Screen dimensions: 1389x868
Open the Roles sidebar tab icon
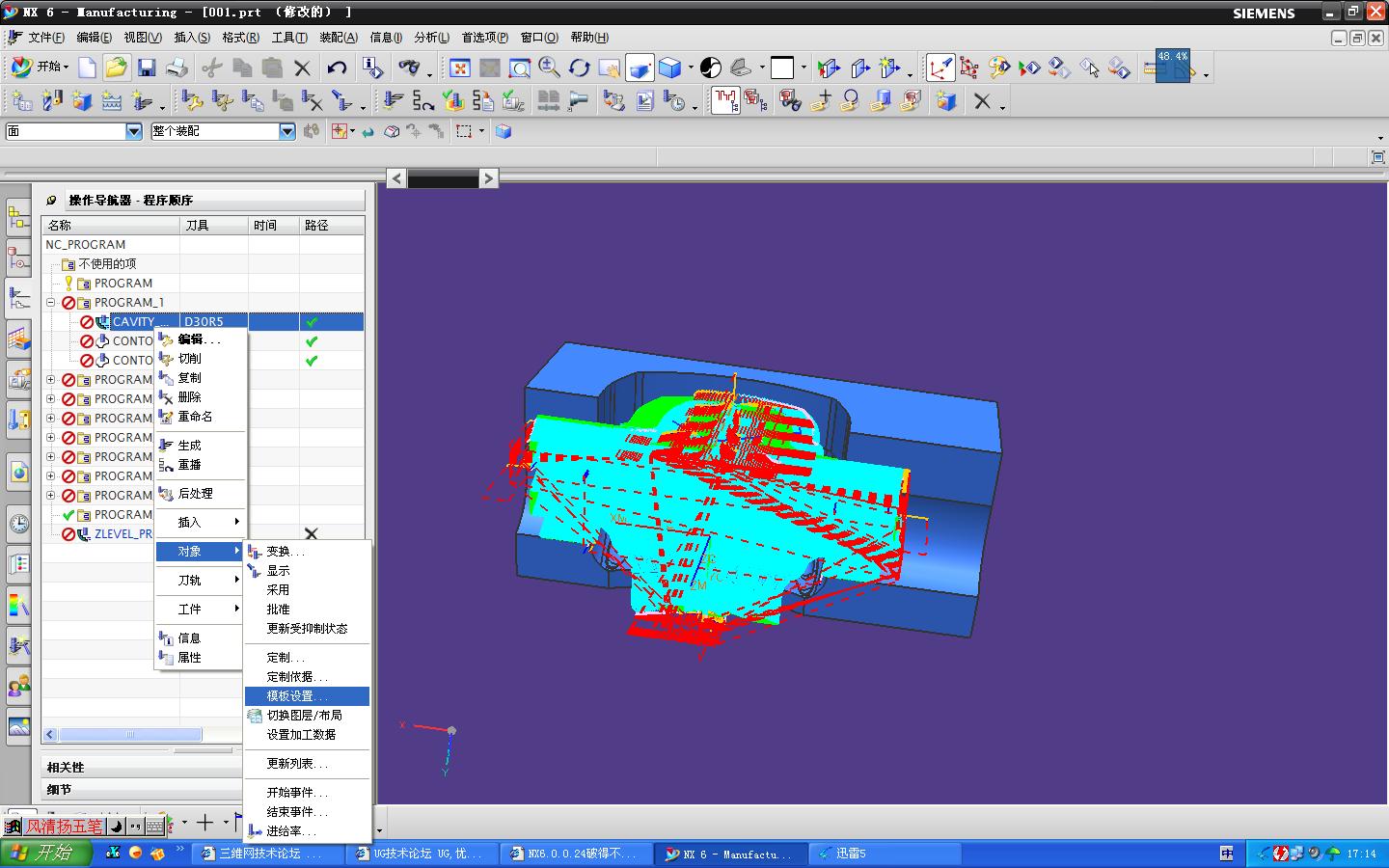pyautogui.click(x=19, y=687)
